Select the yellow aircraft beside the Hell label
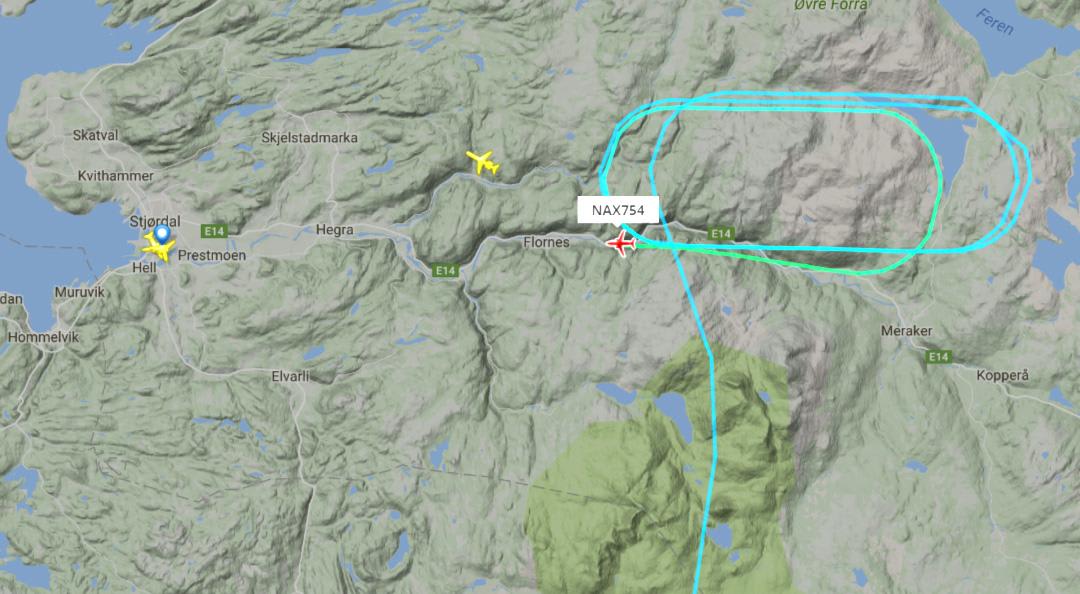 point(159,249)
